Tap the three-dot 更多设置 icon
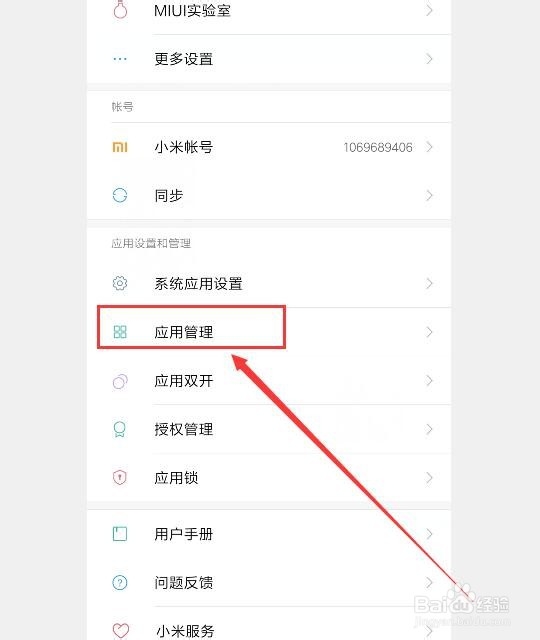 [120, 59]
